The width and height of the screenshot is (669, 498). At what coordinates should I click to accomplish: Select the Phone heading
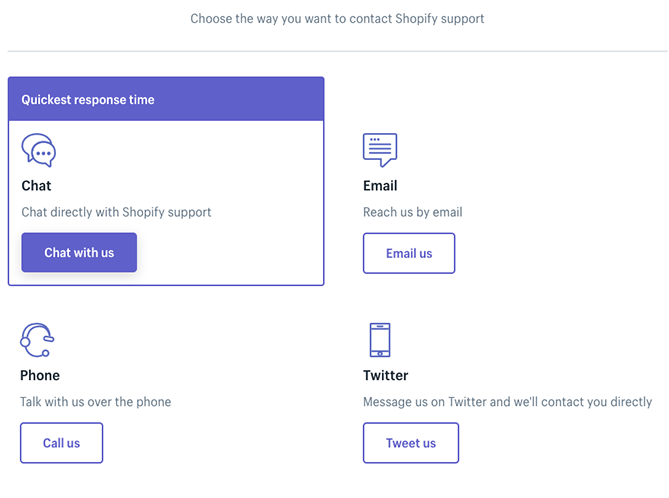[40, 376]
